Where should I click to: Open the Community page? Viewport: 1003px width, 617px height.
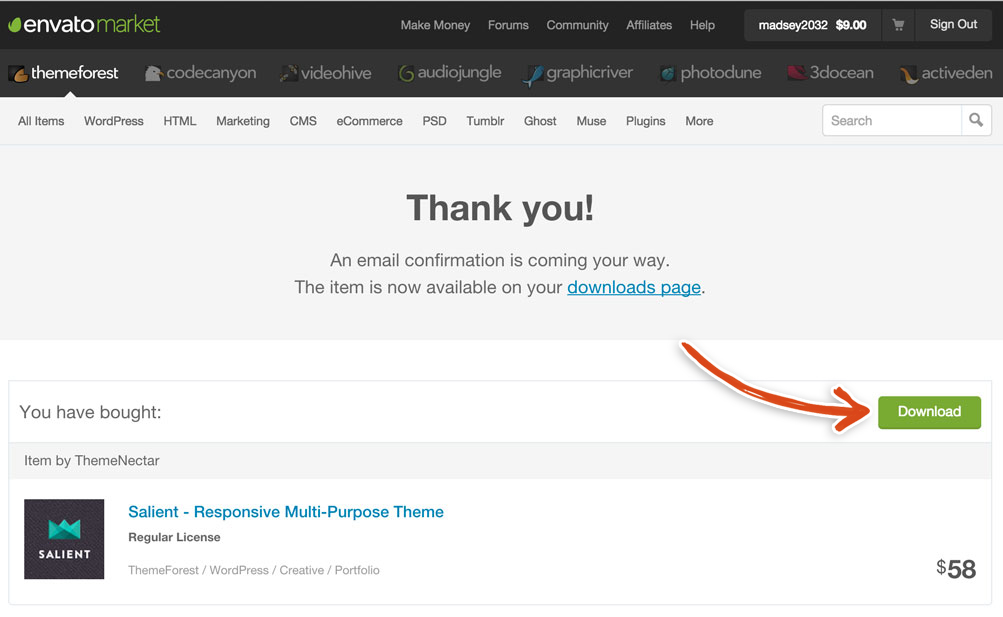[577, 25]
